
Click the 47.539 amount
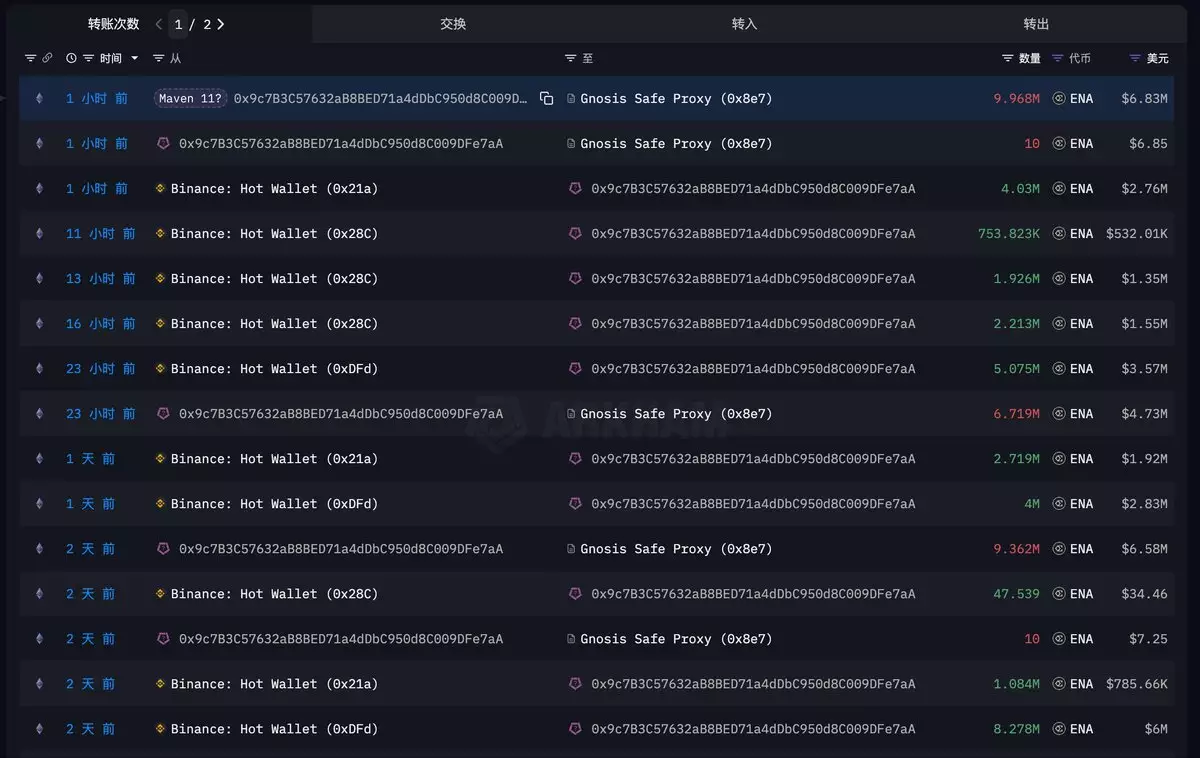pyautogui.click(x=1016, y=593)
